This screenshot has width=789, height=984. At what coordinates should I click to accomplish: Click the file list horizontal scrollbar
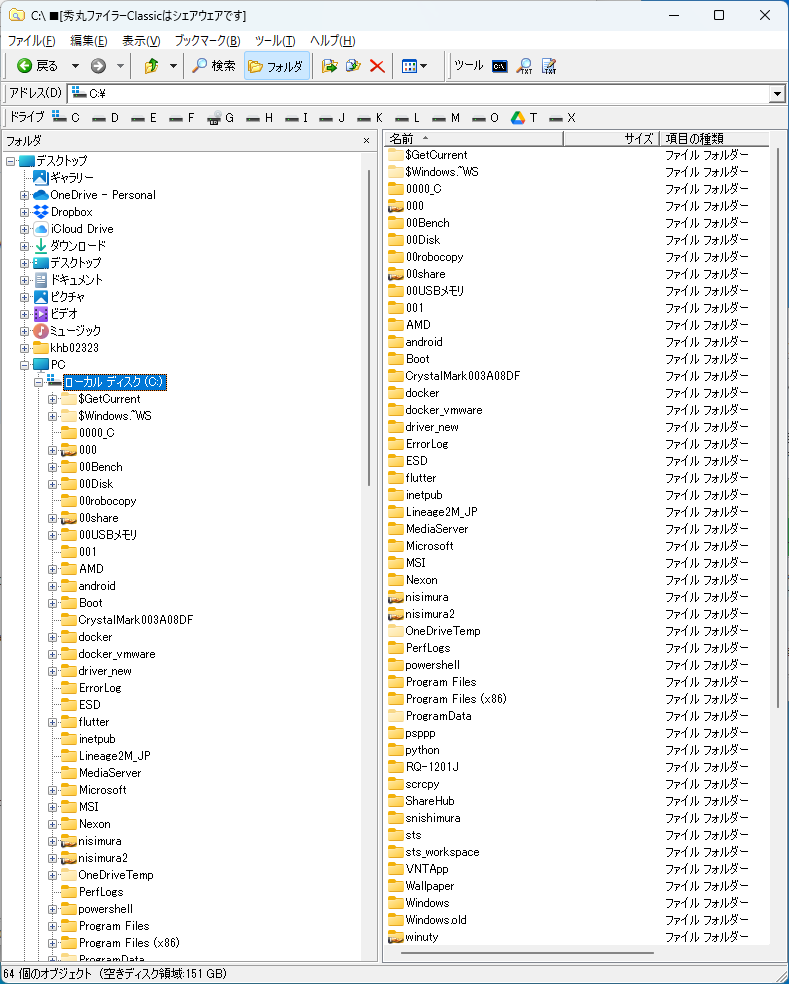point(527,953)
